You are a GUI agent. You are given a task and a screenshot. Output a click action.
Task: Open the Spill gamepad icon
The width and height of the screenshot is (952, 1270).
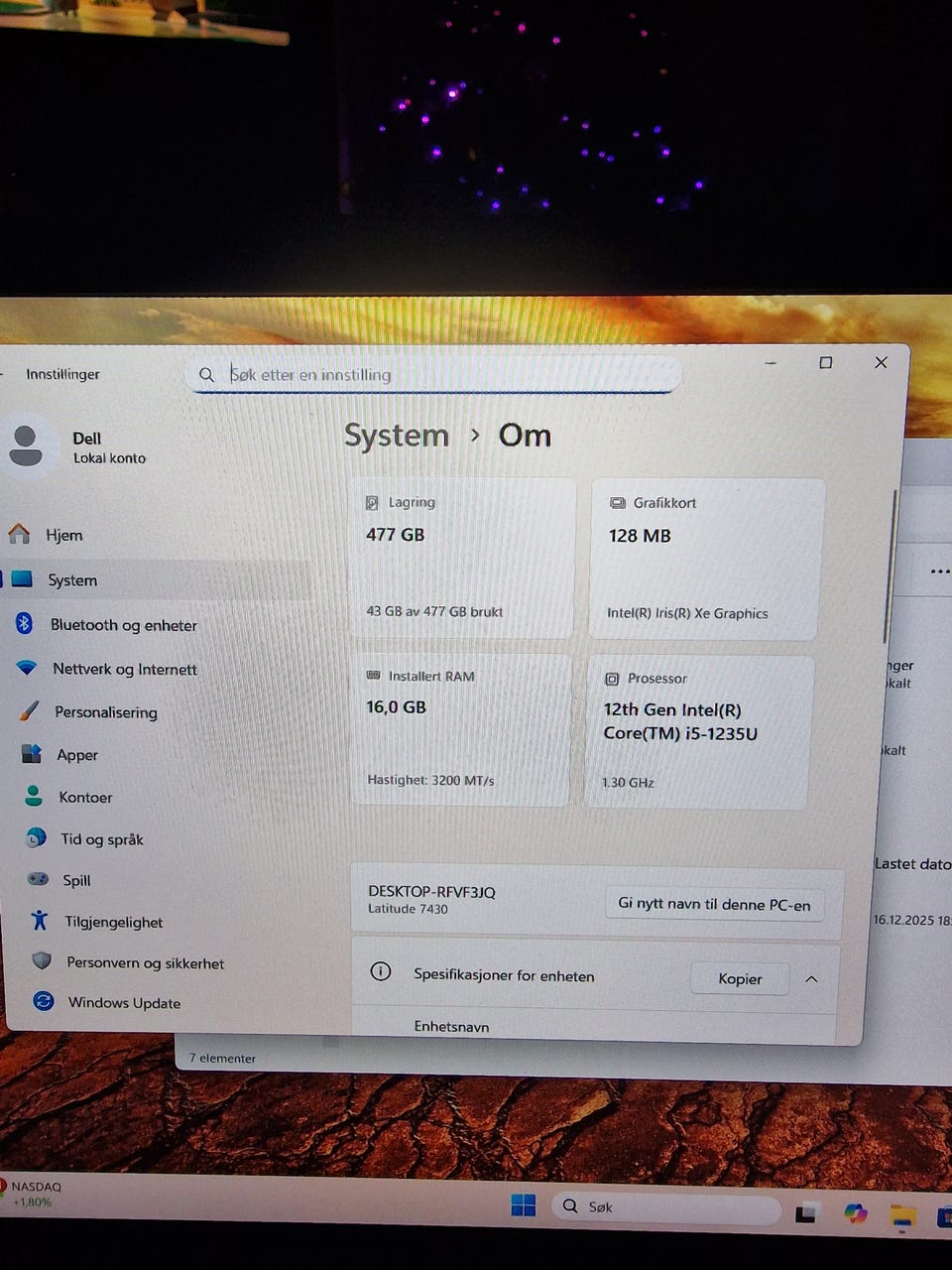[x=38, y=879]
